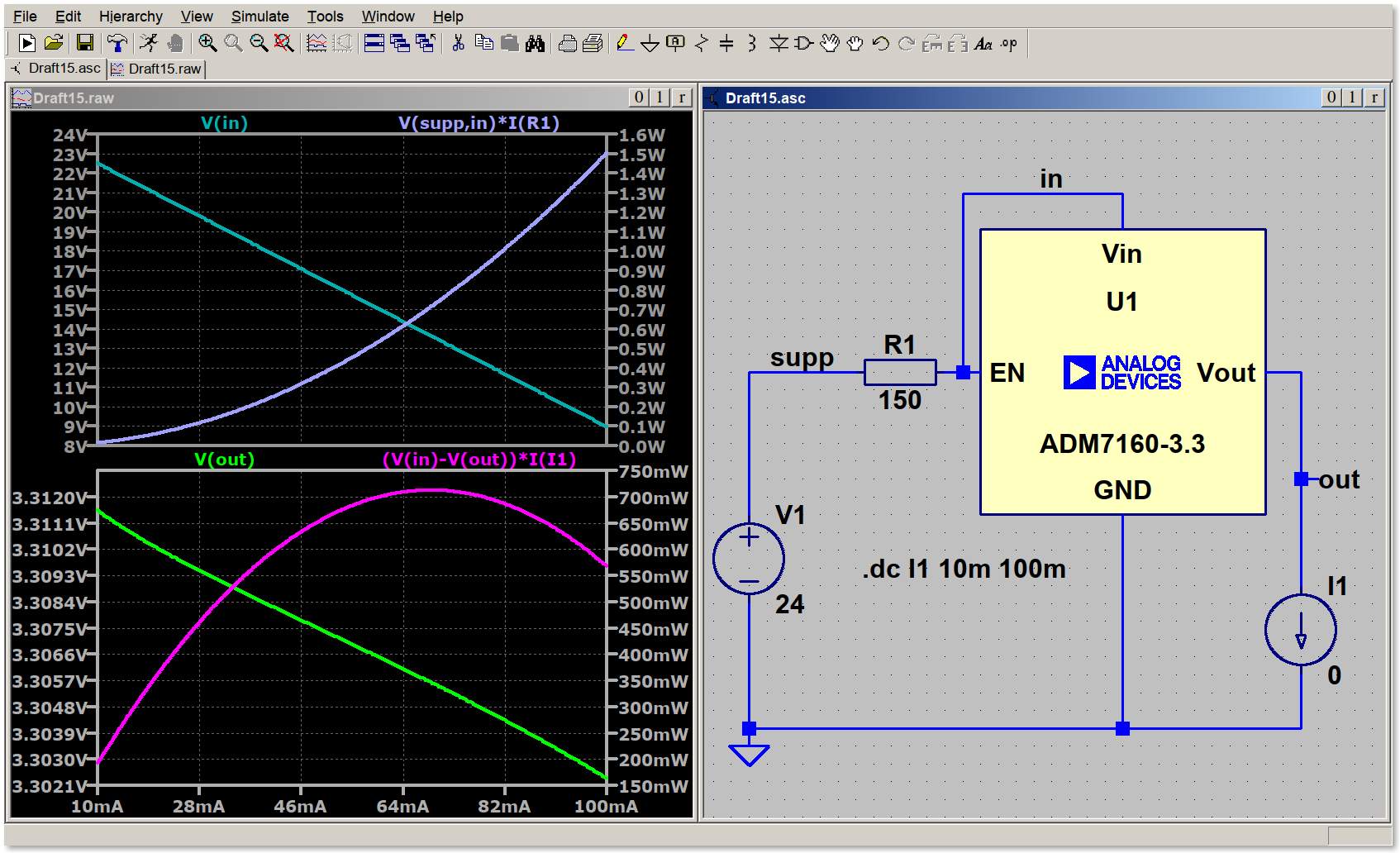Screen dimensions: 1400x853
Task: Open the Control Panel hammer icon
Action: click(x=117, y=44)
